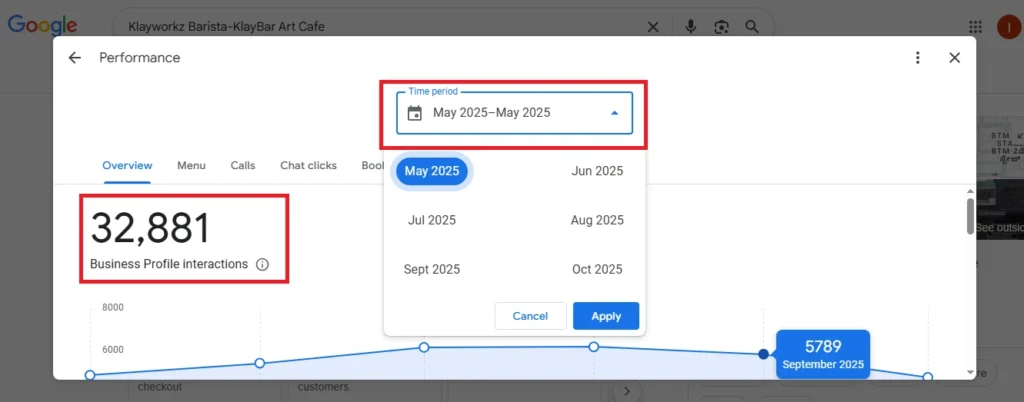Apply the selected time period

point(606,316)
